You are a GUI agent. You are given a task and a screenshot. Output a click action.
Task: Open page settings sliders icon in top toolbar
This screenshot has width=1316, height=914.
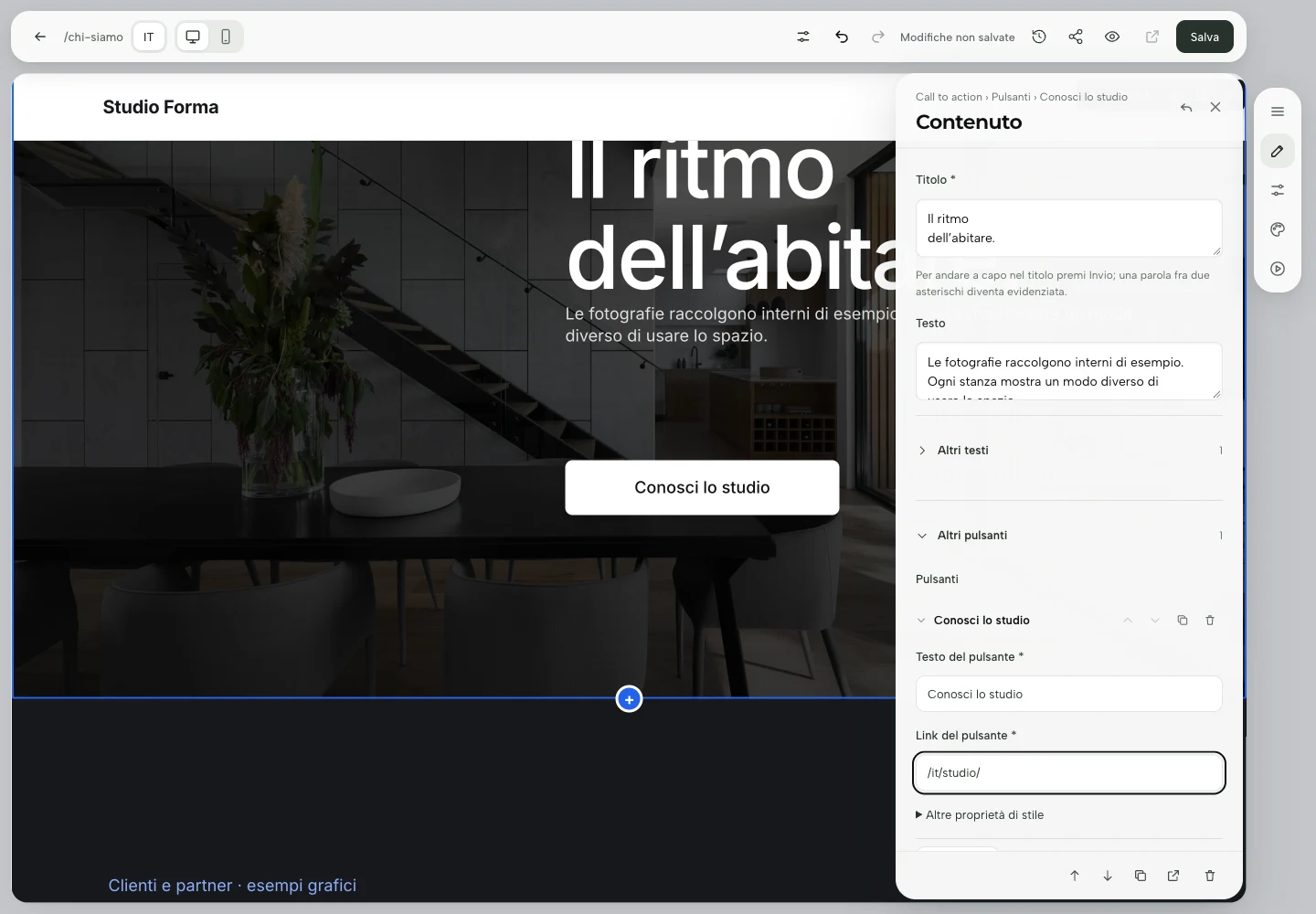click(x=803, y=37)
